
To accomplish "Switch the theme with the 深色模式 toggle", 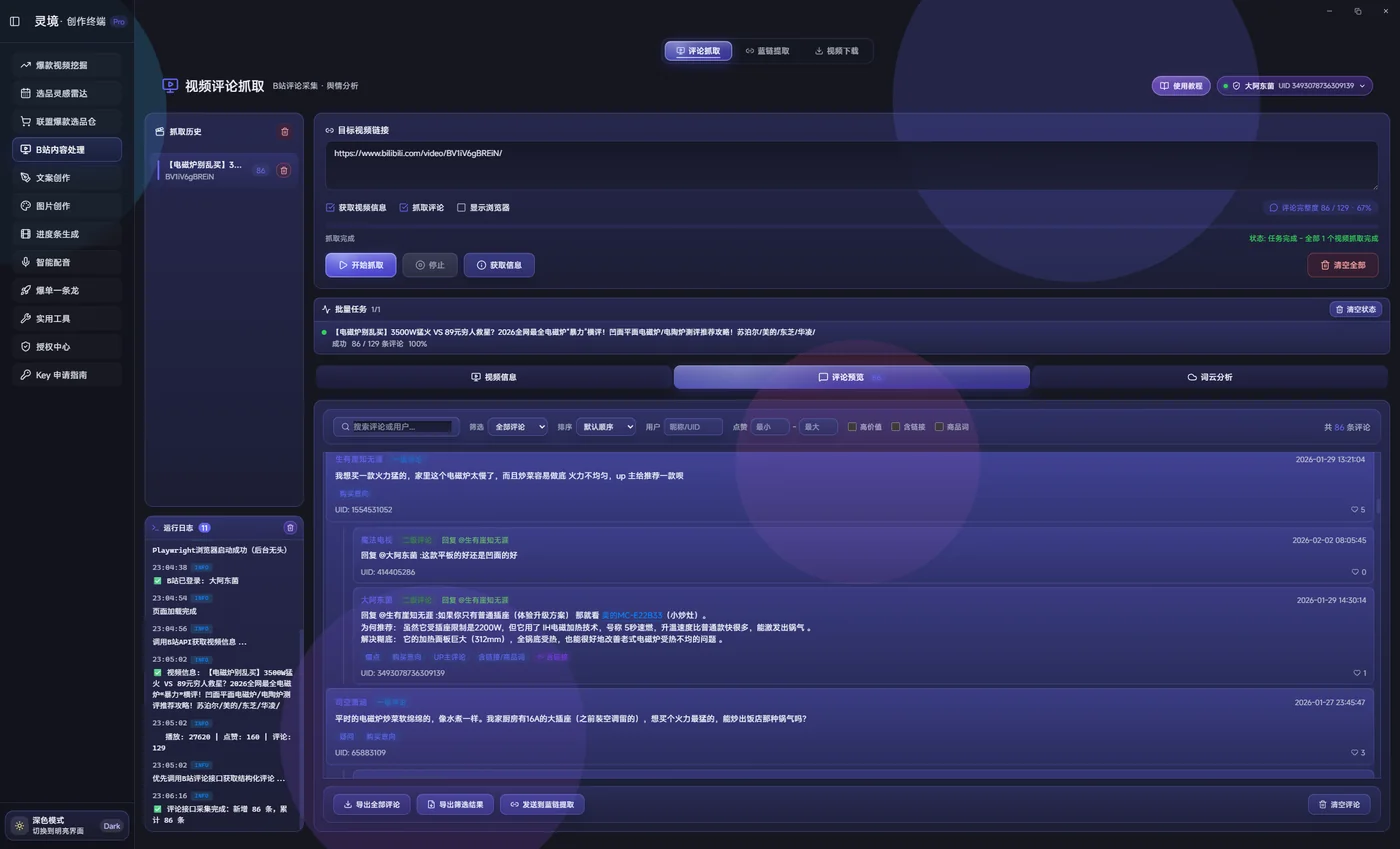I will 67,826.
